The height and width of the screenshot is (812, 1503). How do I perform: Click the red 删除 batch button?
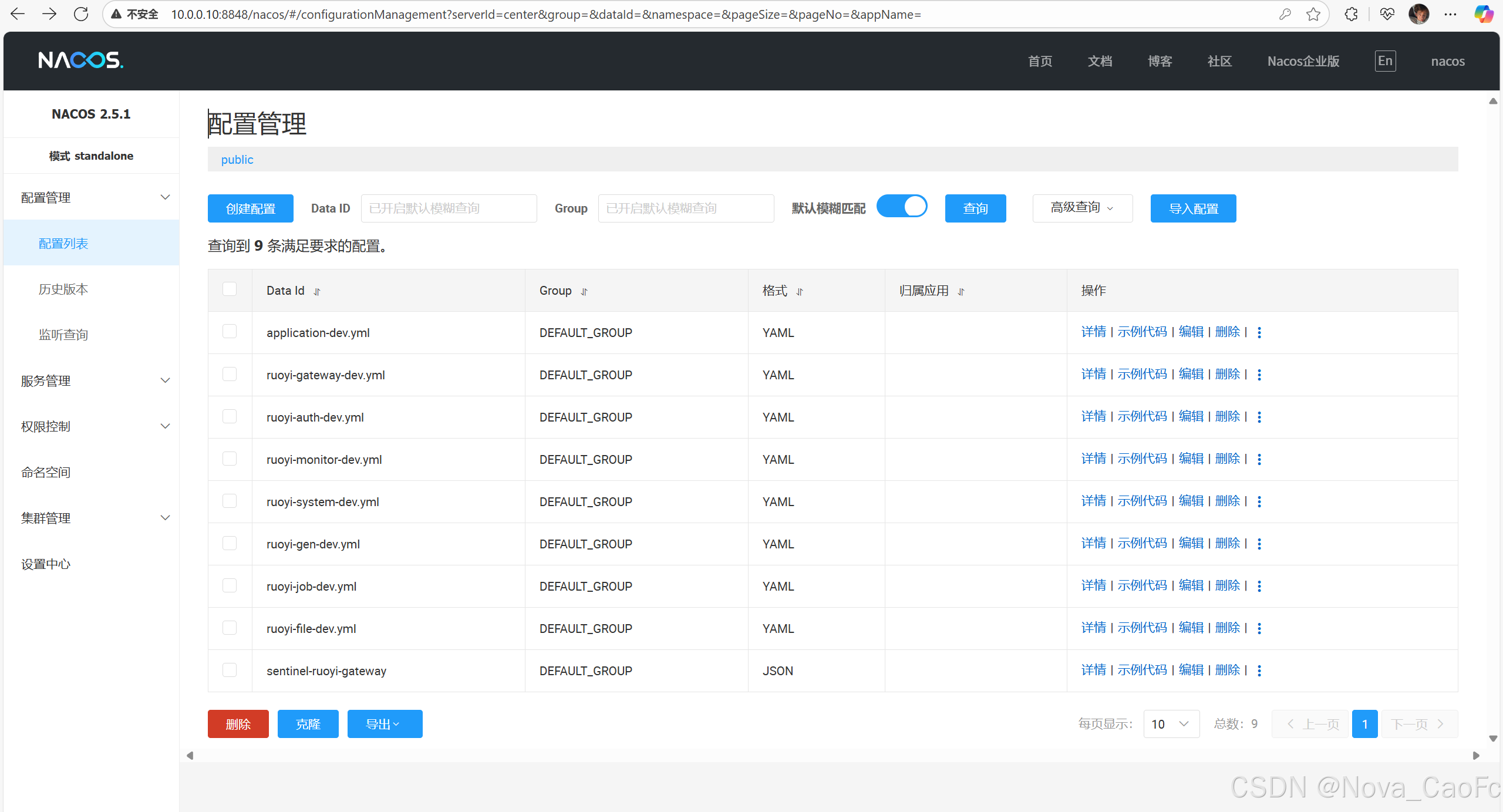point(238,724)
